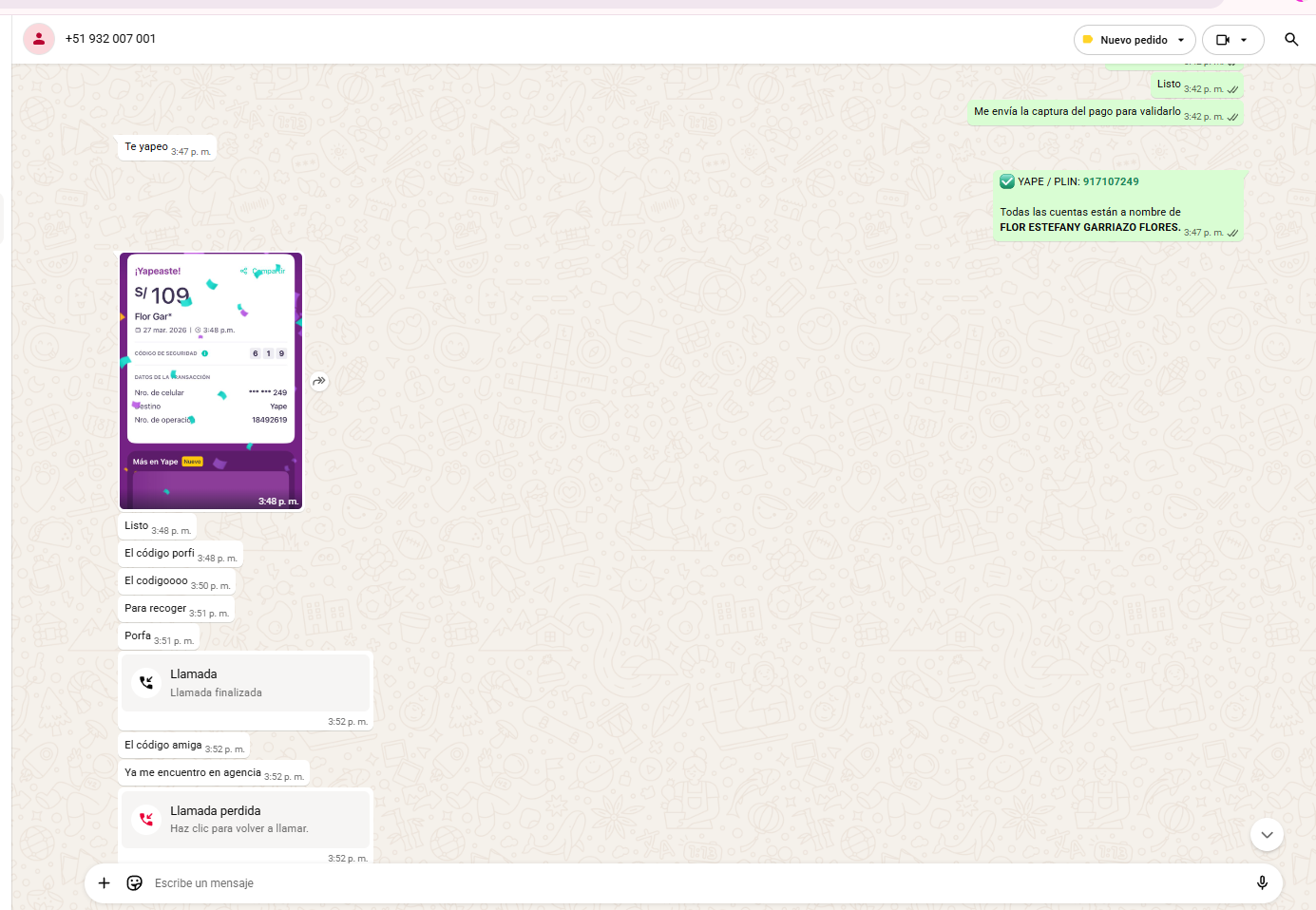This screenshot has width=1316, height=910.
Task: Select the 'Ya me encuentro en agencia' message
Action: pyautogui.click(x=193, y=772)
